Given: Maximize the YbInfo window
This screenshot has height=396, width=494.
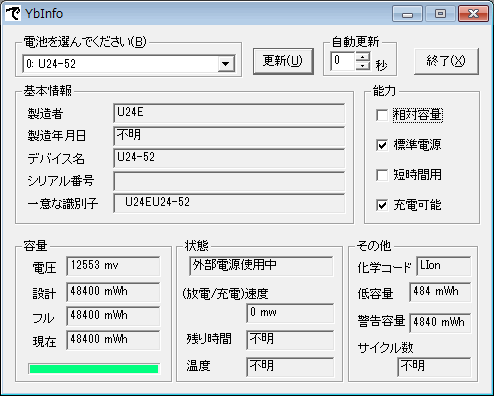Looking at the screenshot, I should click(x=440, y=14).
